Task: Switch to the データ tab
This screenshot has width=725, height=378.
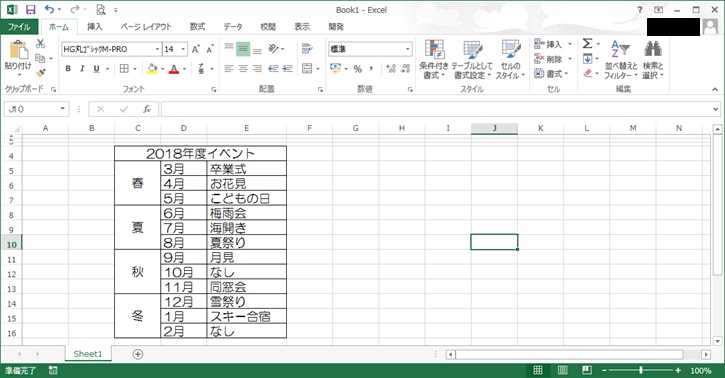Action: 233,27
